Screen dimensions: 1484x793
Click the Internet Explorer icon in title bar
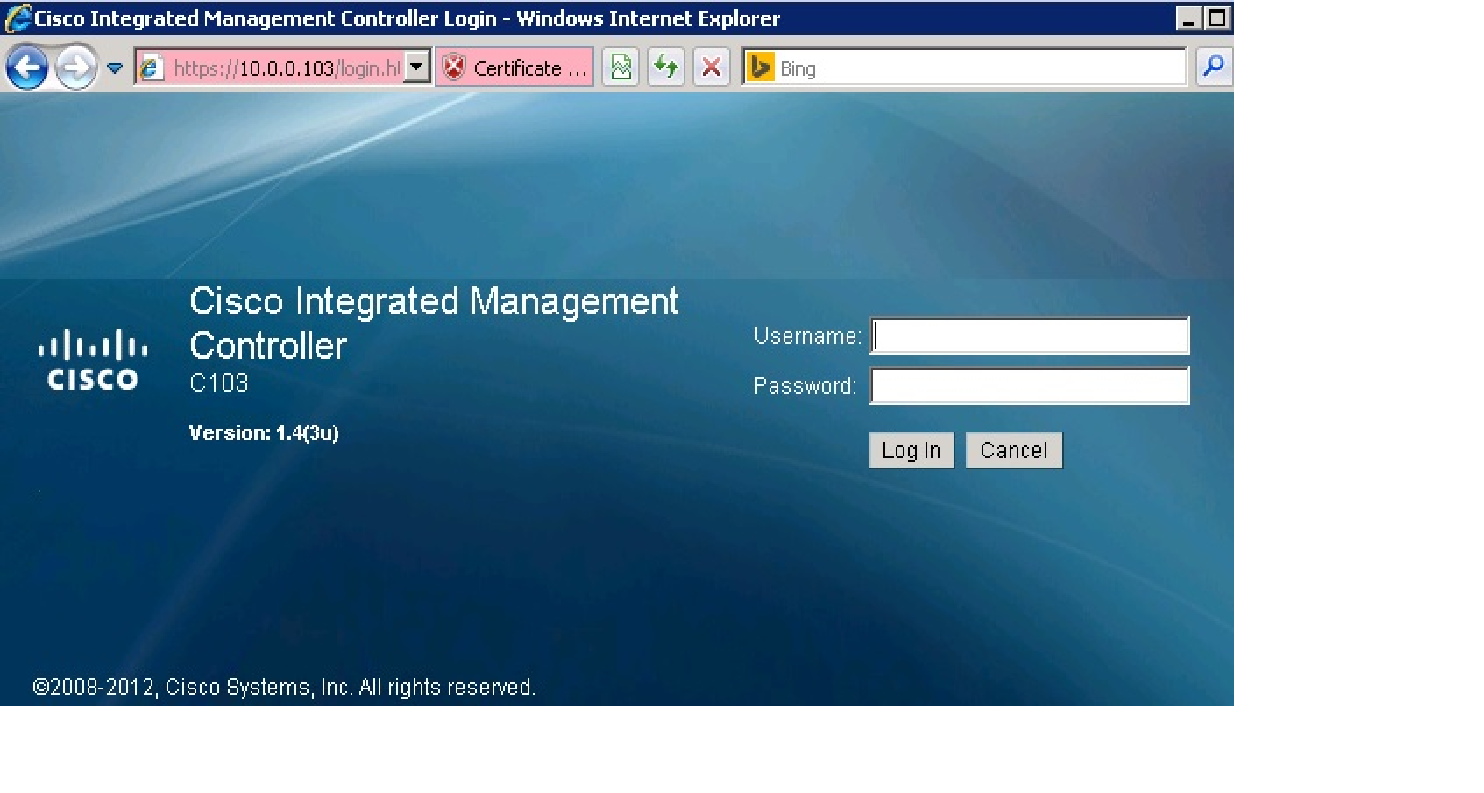(17, 18)
